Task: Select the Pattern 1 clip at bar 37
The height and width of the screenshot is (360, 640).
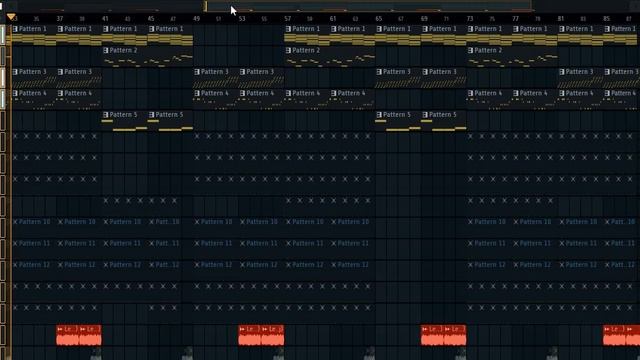Action: tap(79, 35)
